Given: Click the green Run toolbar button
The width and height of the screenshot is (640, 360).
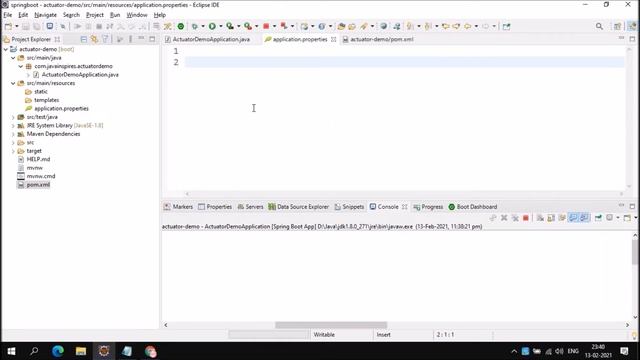Looking at the screenshot, I should [x=212, y=27].
